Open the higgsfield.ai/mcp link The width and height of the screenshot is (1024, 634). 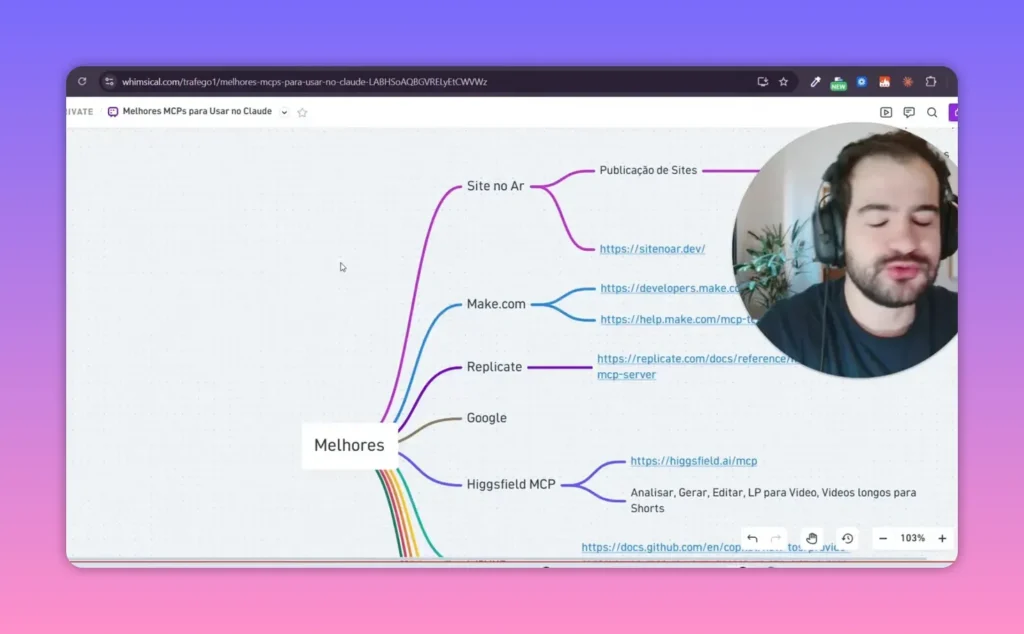[694, 461]
